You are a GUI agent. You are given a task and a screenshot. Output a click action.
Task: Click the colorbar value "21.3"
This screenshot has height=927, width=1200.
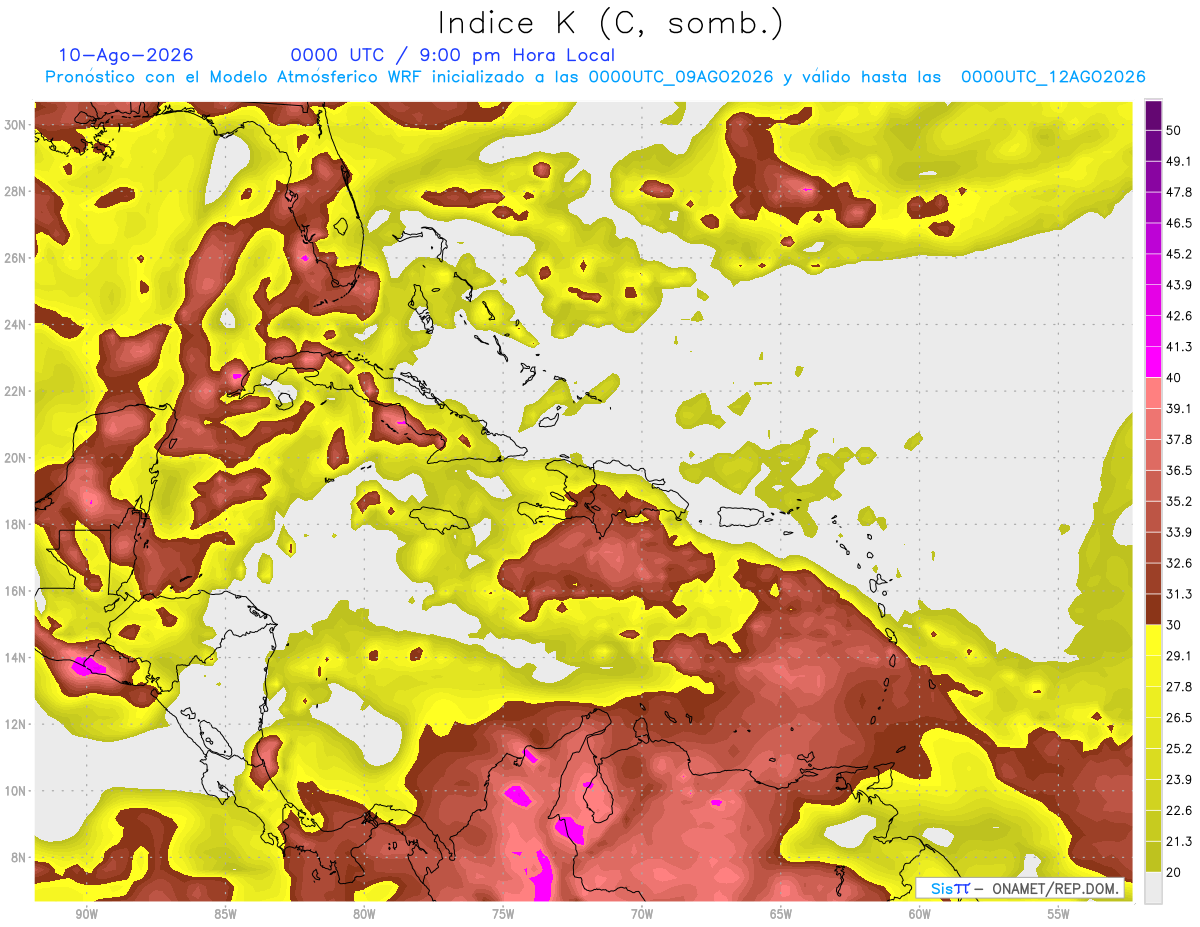pyautogui.click(x=1179, y=842)
